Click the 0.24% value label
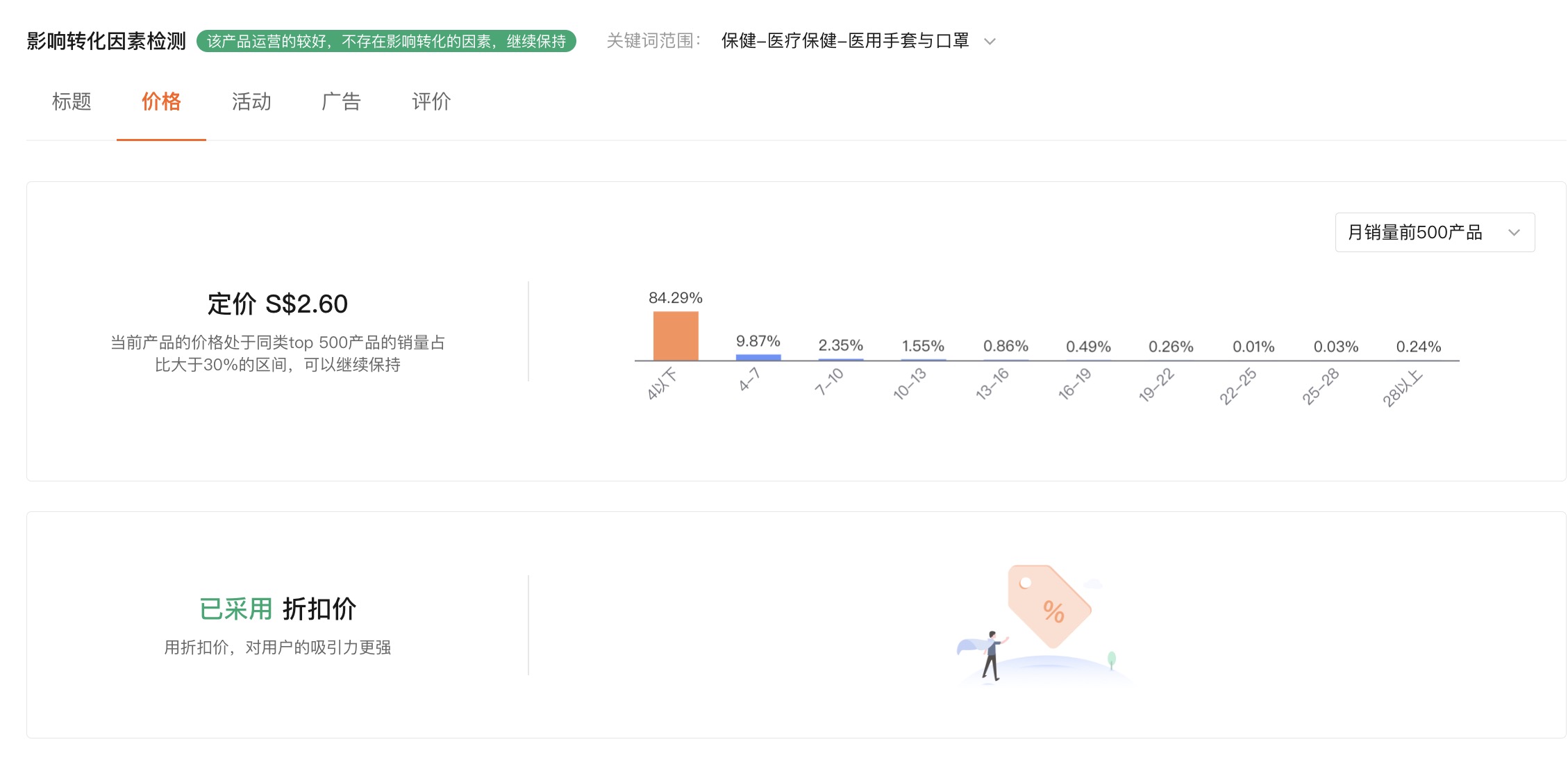 pos(1419,347)
